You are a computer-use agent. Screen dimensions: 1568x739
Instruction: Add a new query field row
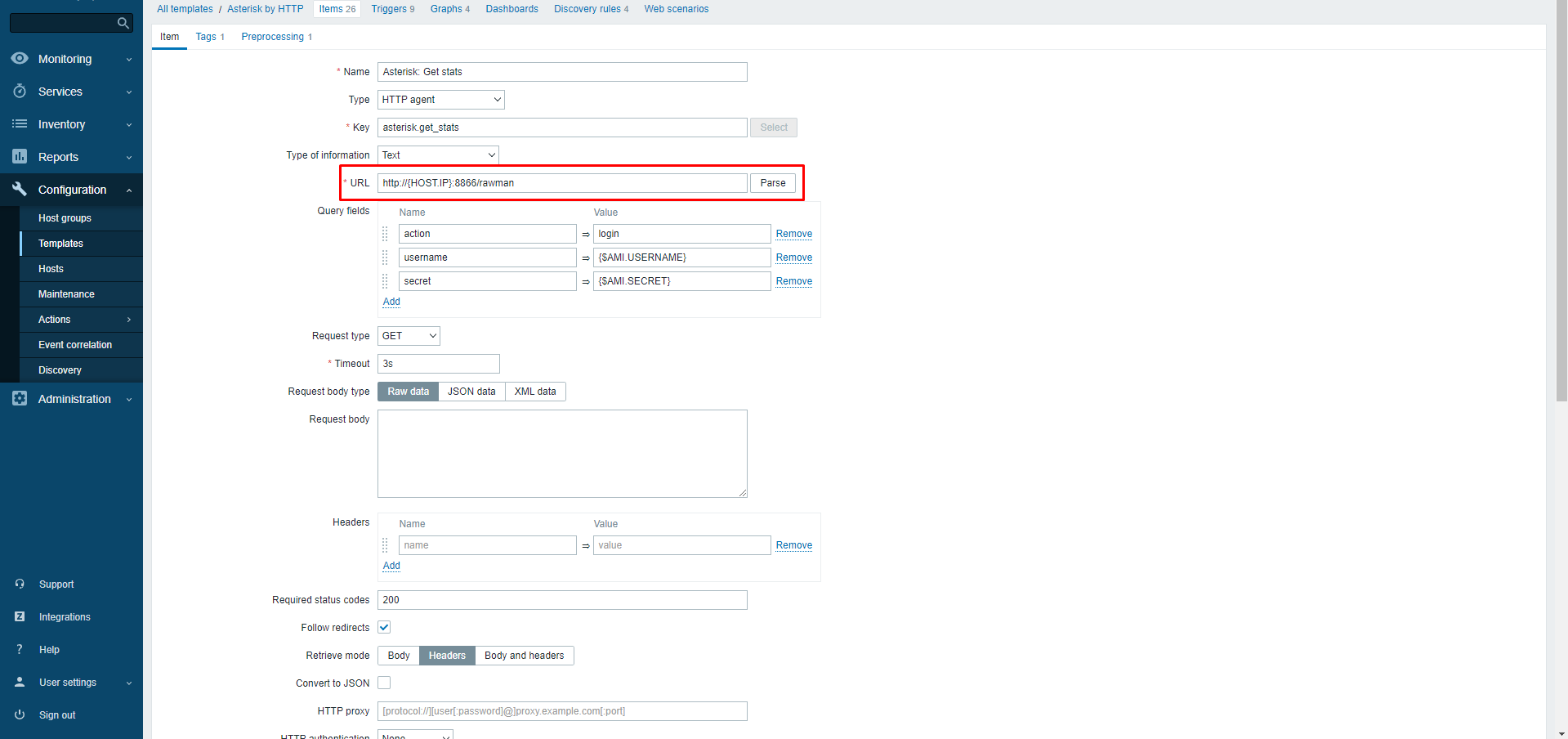pos(391,302)
